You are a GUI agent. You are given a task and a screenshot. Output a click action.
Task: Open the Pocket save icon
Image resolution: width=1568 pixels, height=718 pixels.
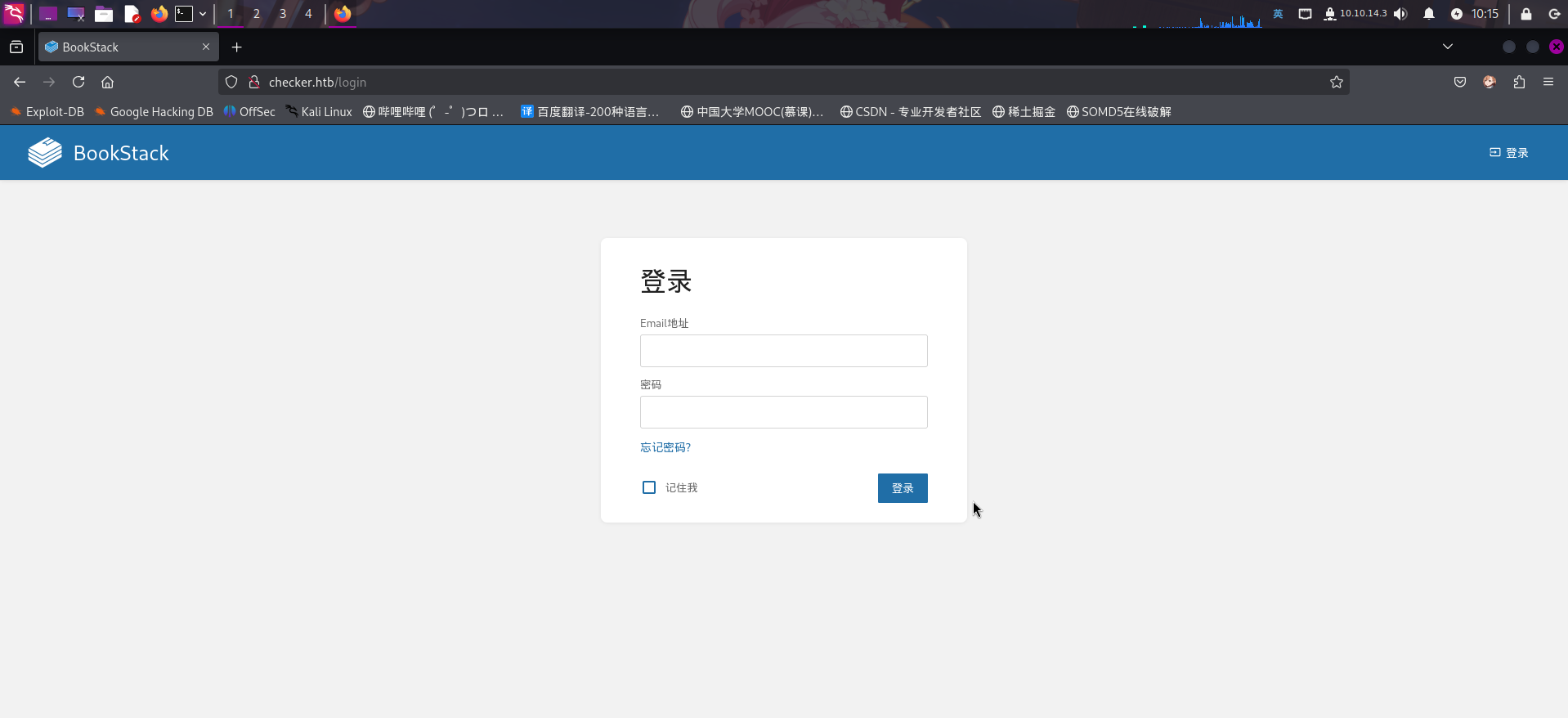(1460, 82)
